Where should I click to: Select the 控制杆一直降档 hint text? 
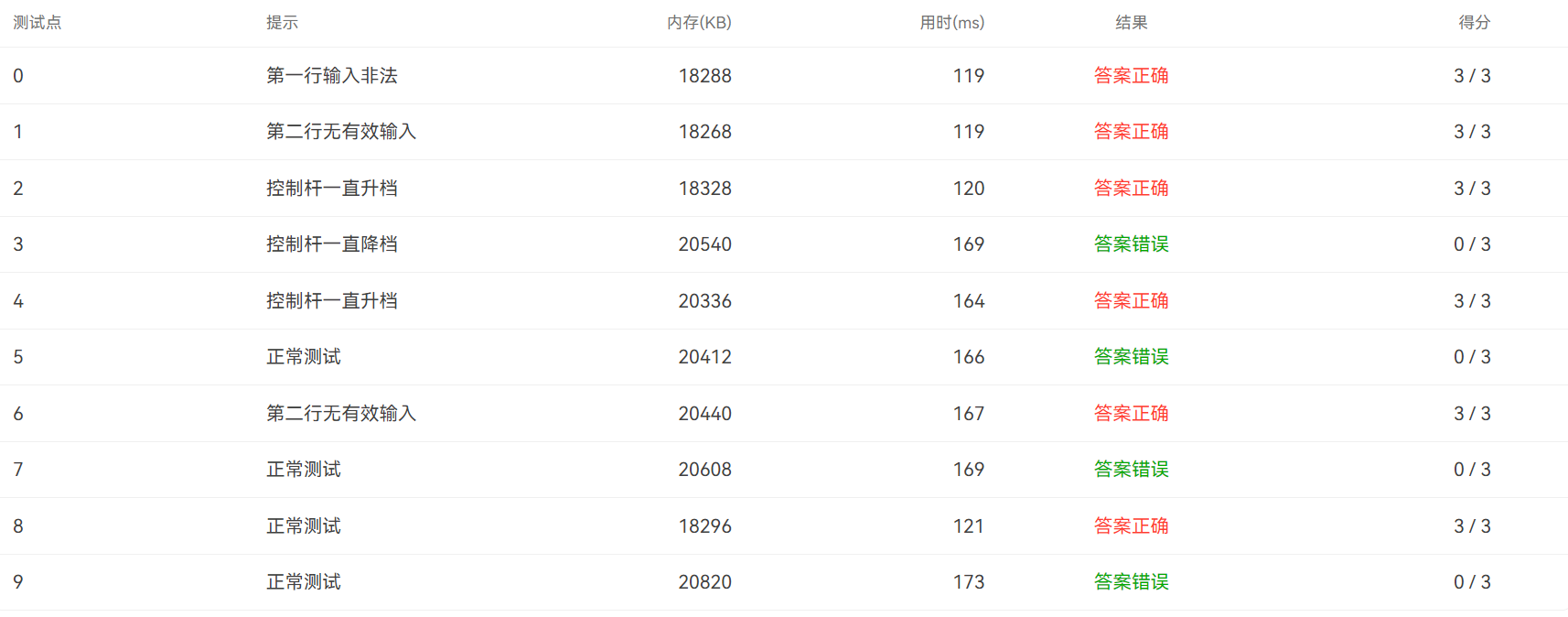point(332,244)
